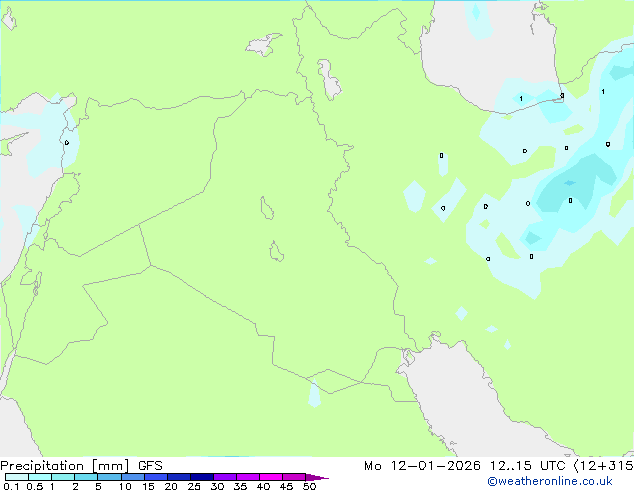Viewport: 634px width, 490px height.
Task: Click the legend label '0.1'
Action: [11, 486]
